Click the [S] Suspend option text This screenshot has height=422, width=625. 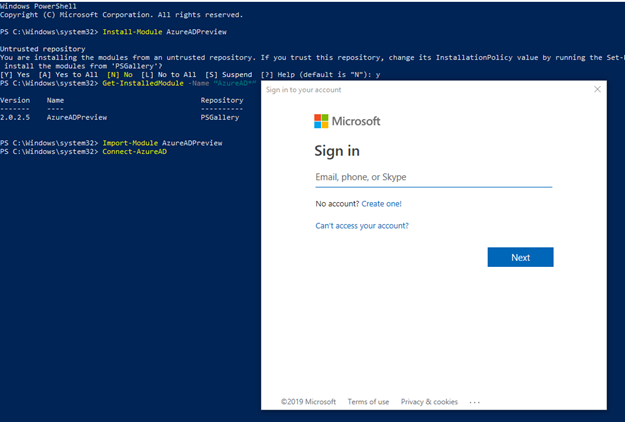click(229, 75)
